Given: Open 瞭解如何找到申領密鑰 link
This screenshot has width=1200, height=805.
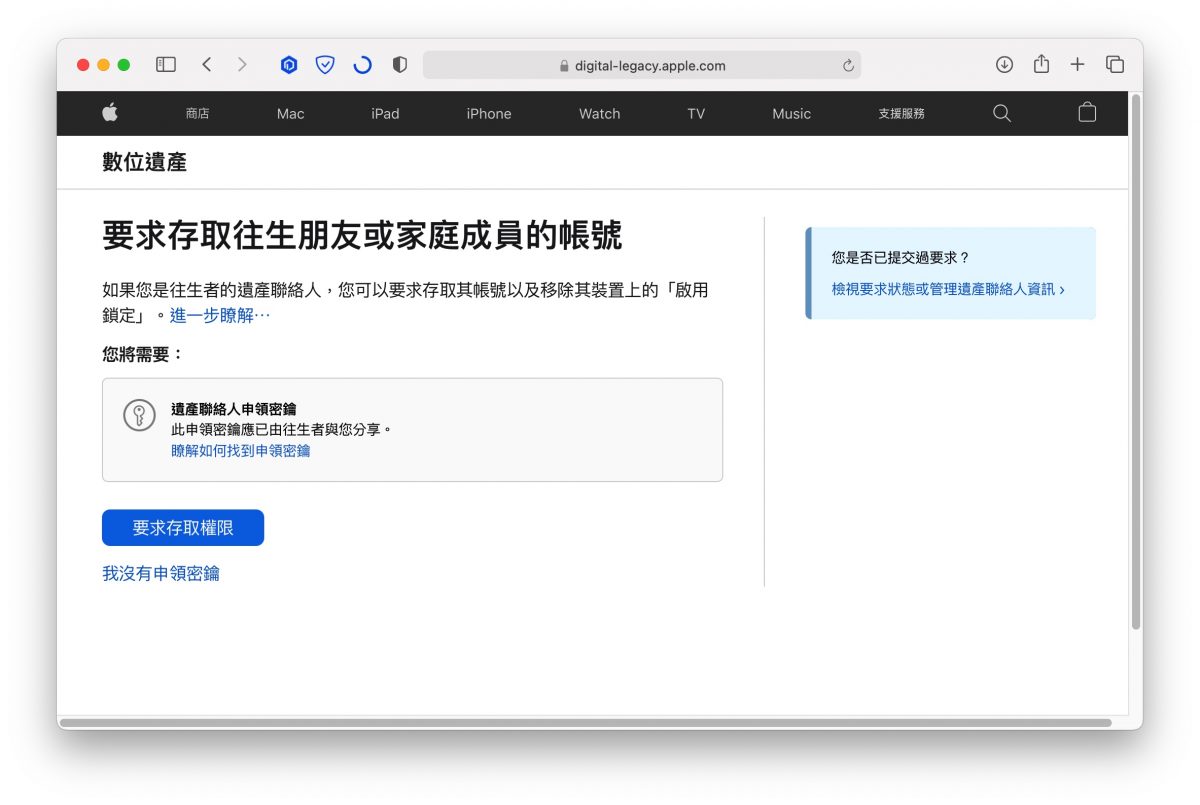Looking at the screenshot, I should pyautogui.click(x=241, y=451).
